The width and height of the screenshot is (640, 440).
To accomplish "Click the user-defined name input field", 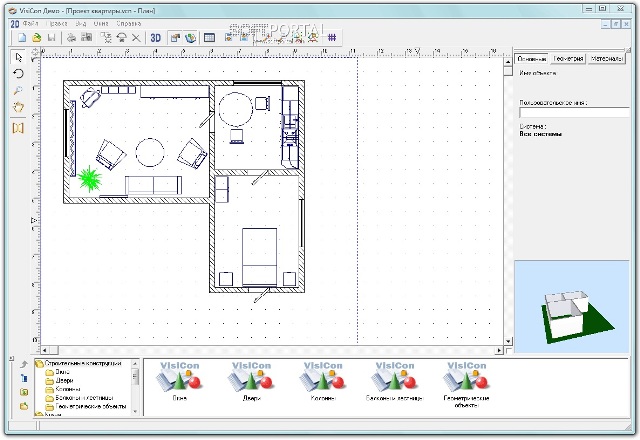I will 573,113.
